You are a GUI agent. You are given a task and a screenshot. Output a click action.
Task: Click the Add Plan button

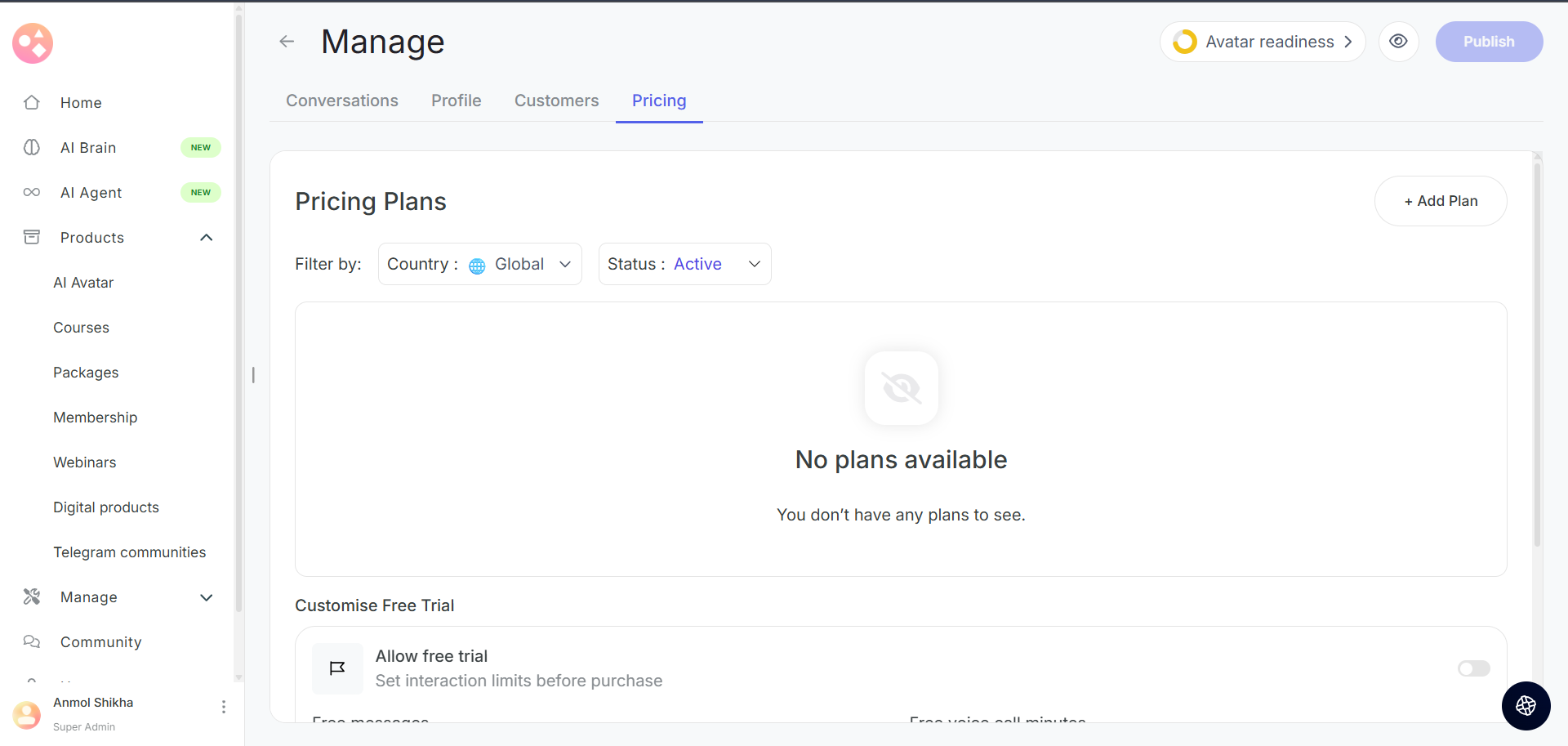(1441, 201)
